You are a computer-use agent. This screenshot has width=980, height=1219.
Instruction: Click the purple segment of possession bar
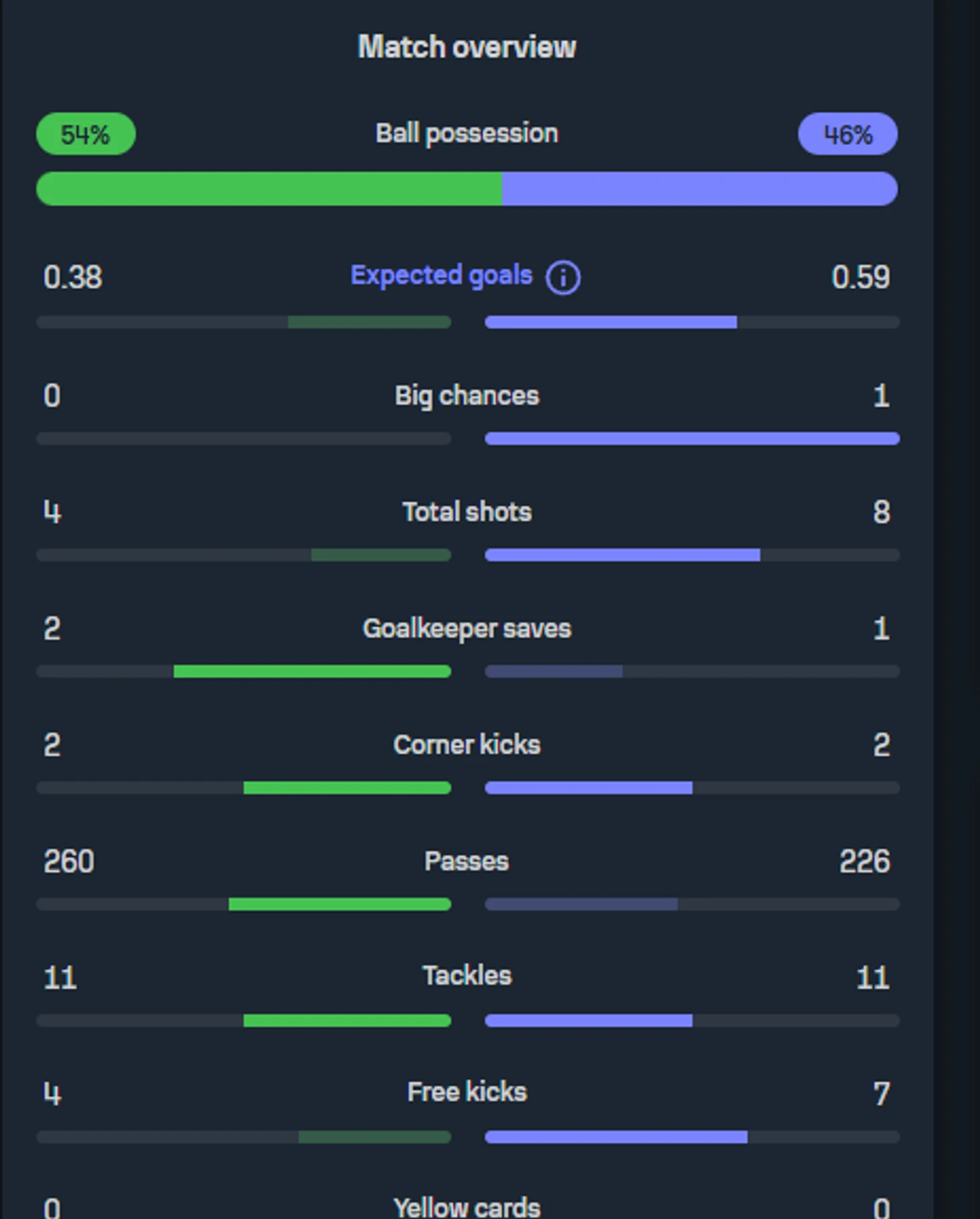[699, 189]
